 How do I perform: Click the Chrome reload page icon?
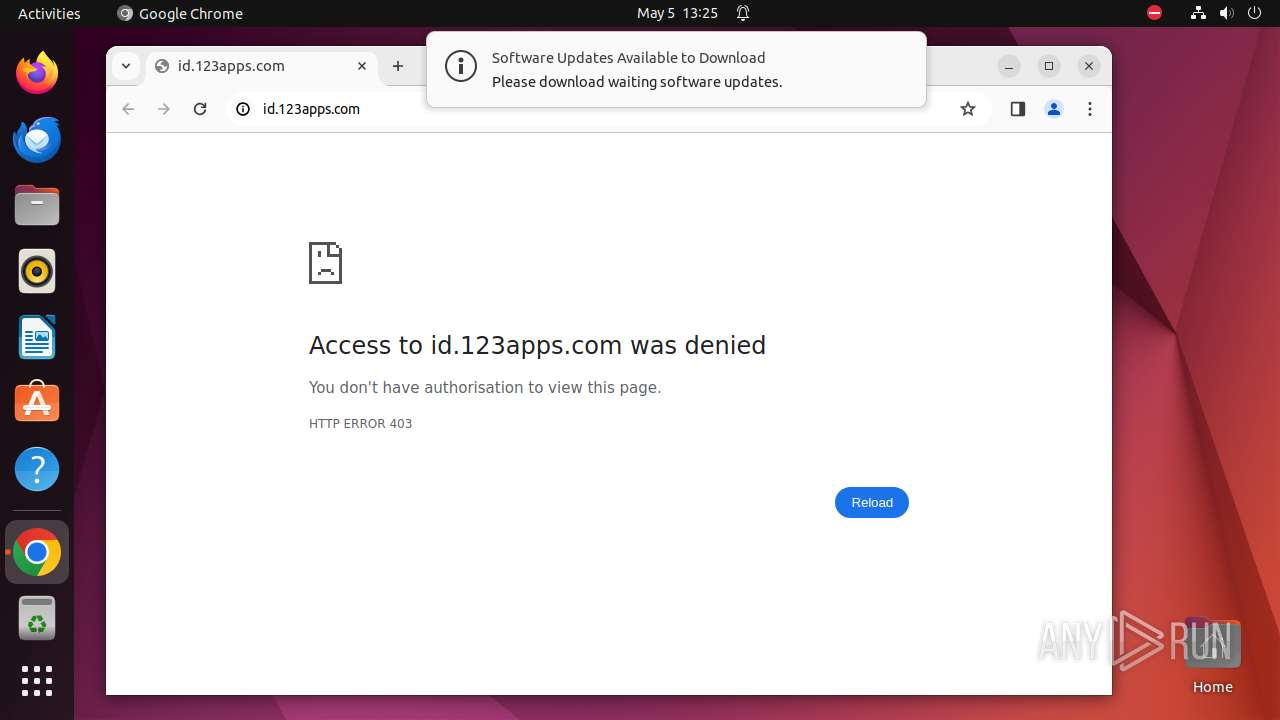point(200,109)
